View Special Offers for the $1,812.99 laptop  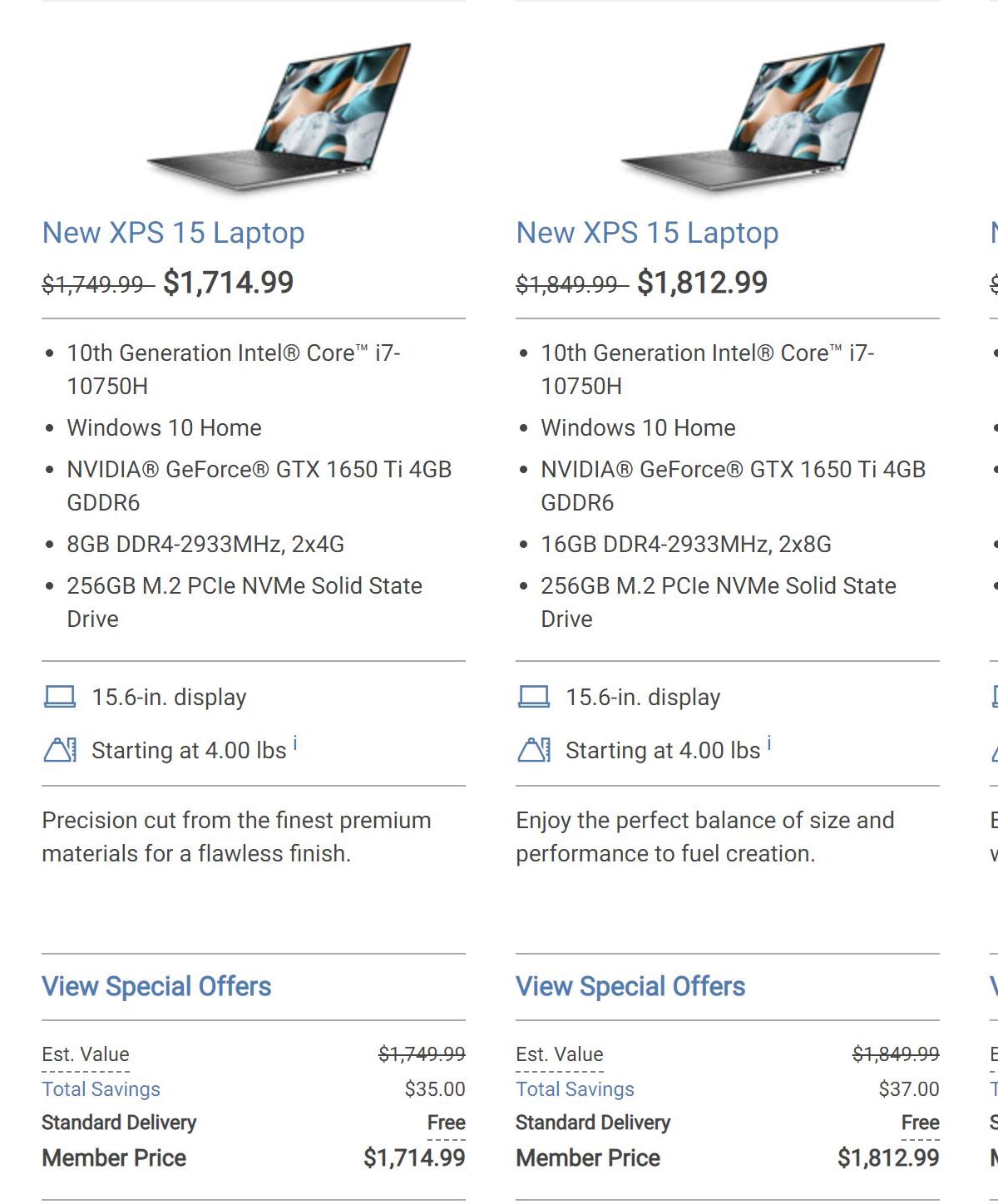pos(630,987)
